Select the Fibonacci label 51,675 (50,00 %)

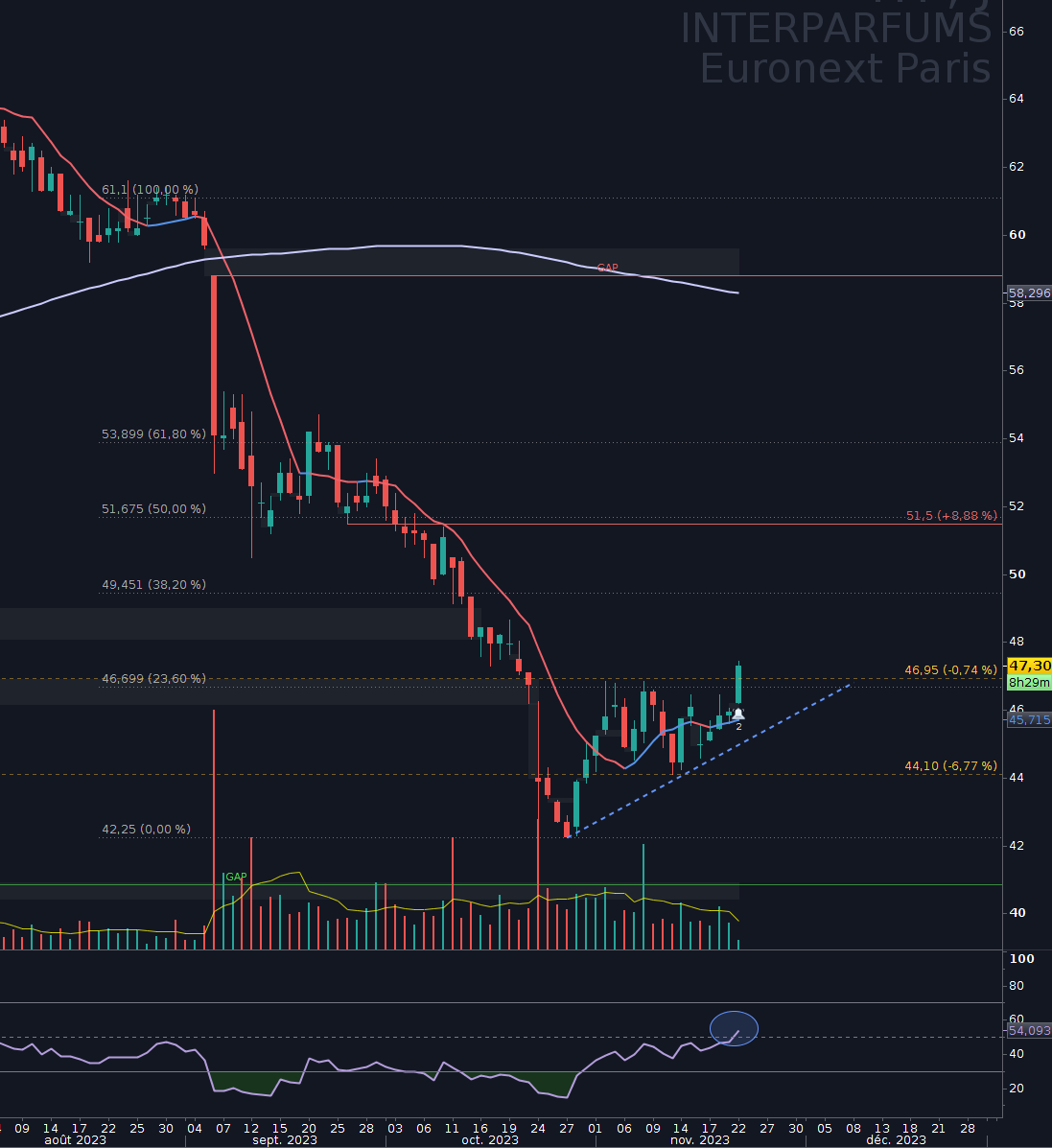153,509
